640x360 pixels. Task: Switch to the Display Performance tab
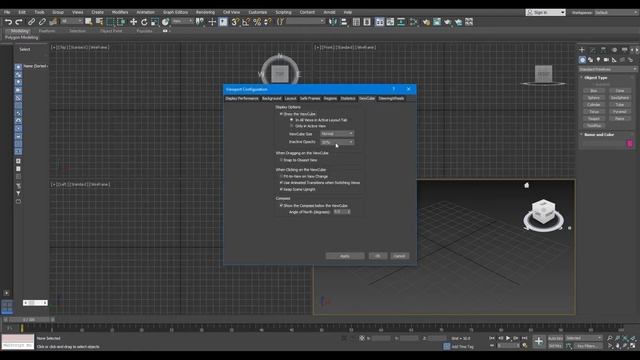242,98
